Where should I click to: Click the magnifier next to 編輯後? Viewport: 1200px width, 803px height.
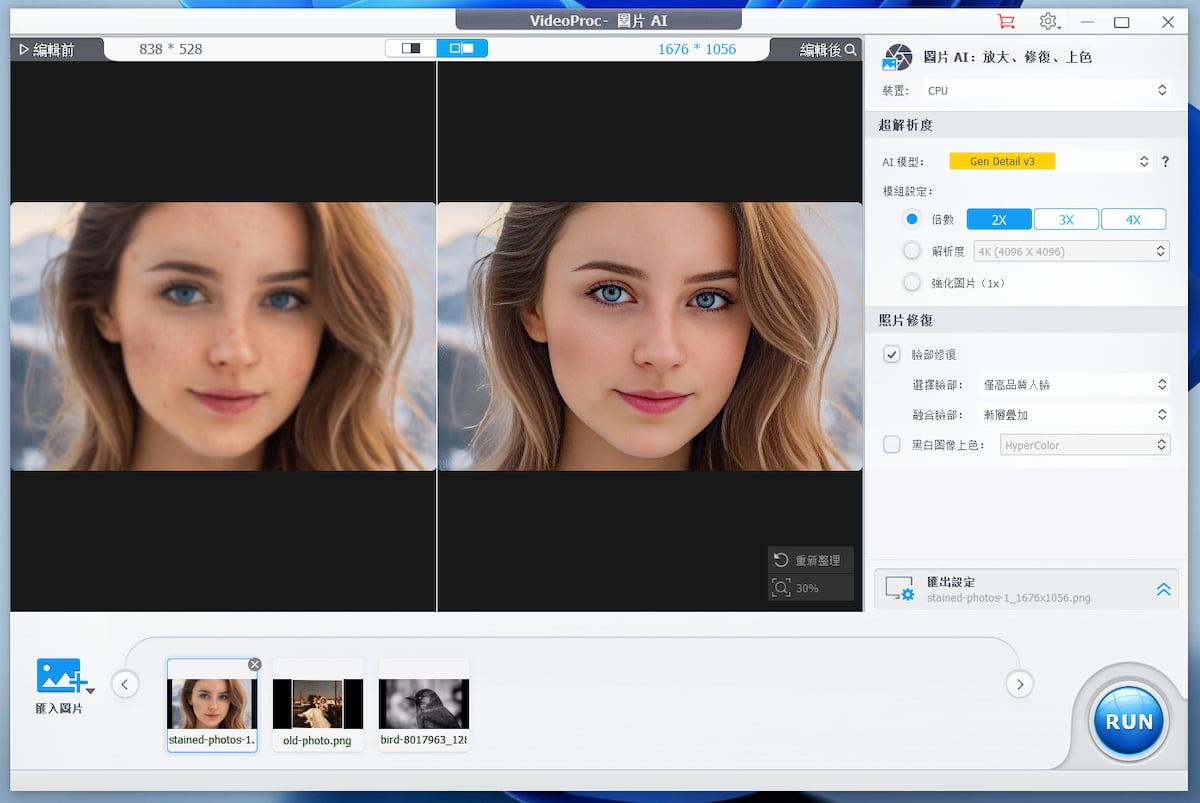click(850, 47)
